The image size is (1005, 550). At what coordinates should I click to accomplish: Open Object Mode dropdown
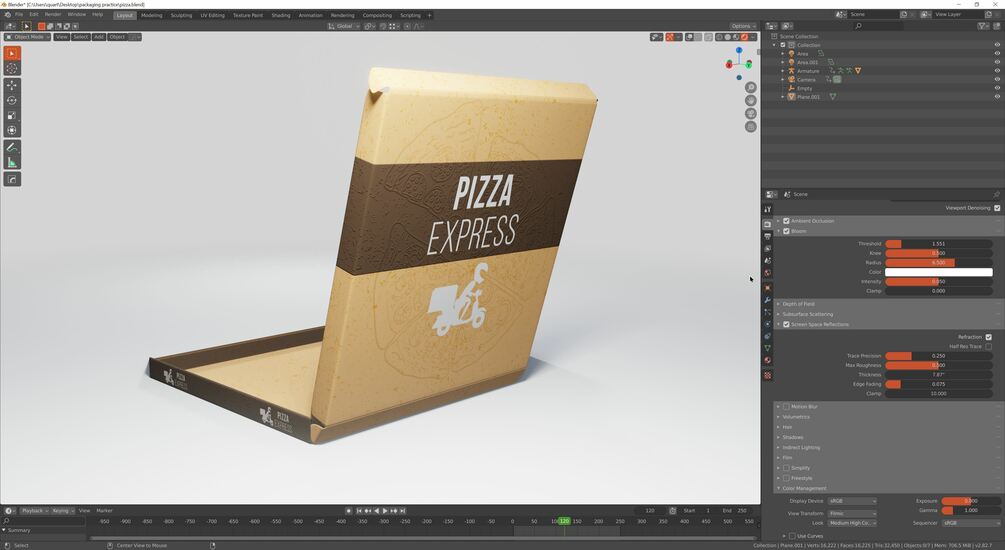click(x=28, y=37)
